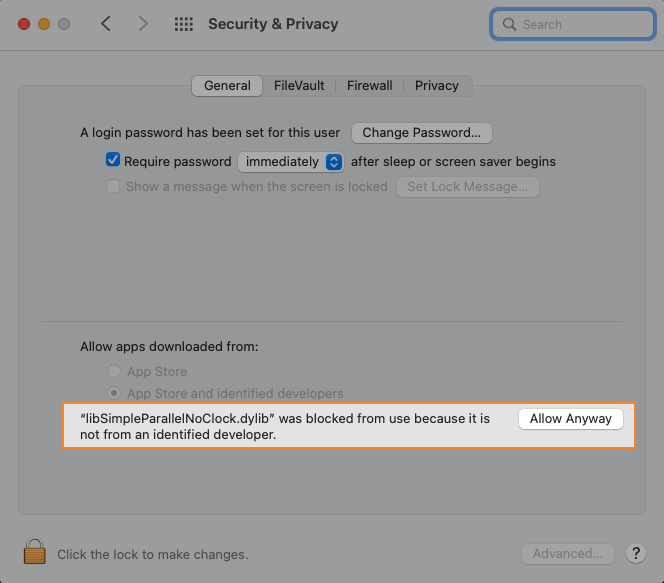Go back with the left chevron
Viewport: 664px width, 583px height.
pyautogui.click(x=106, y=24)
